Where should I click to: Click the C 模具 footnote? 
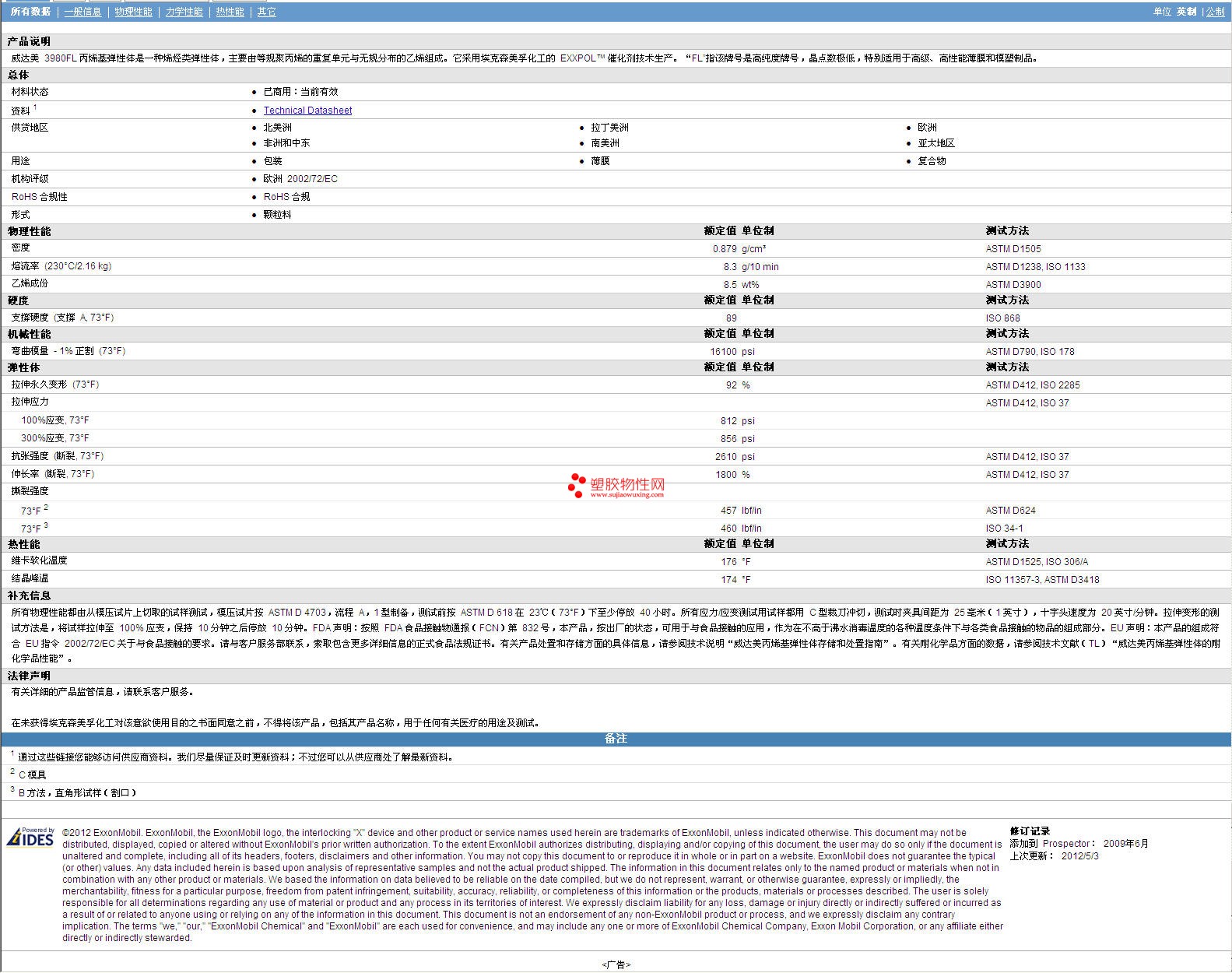click(32, 775)
